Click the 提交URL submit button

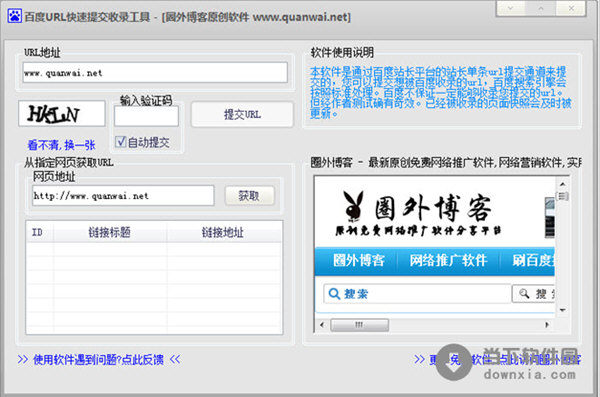(242, 114)
